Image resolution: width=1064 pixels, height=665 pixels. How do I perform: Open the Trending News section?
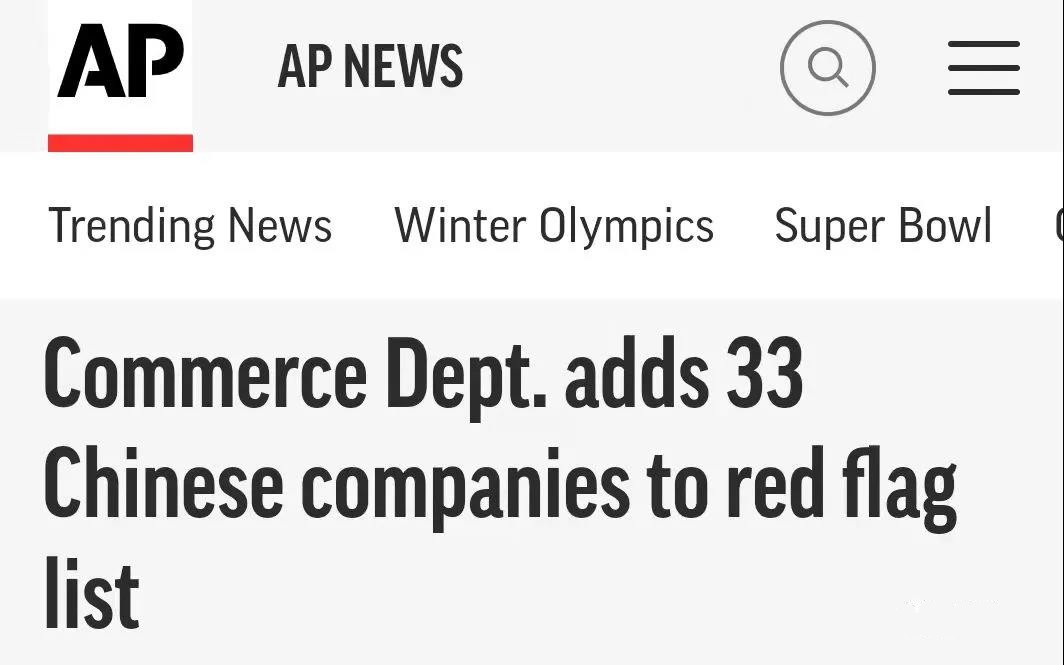(190, 226)
